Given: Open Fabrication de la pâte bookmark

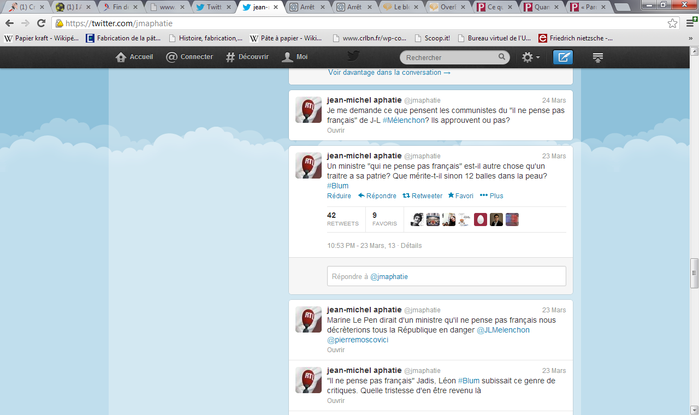Looking at the screenshot, I should coord(123,38).
